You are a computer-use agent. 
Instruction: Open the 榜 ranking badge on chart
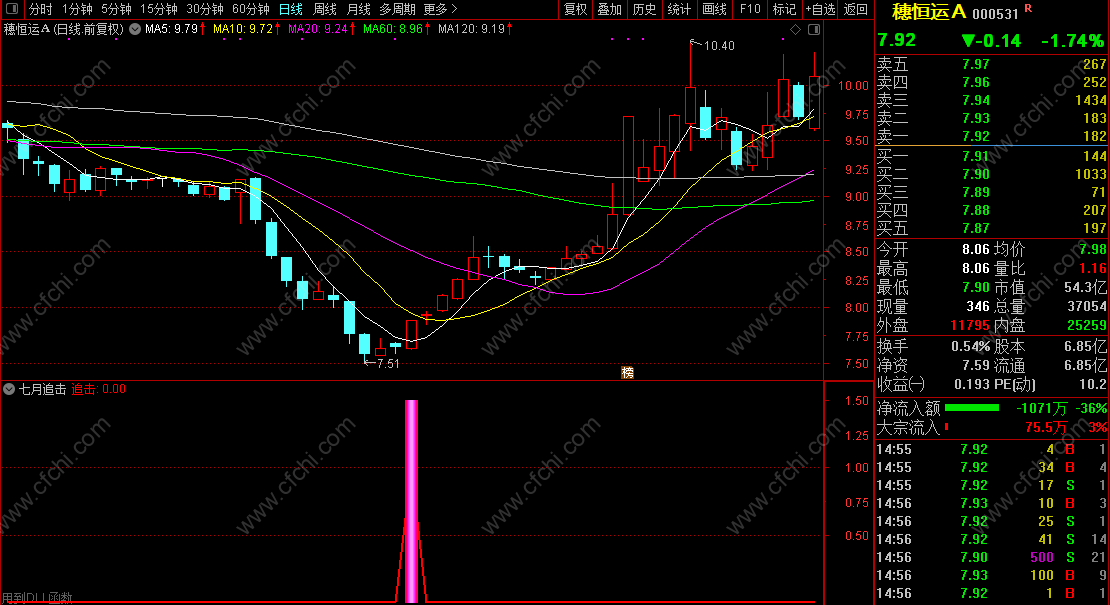(x=627, y=372)
